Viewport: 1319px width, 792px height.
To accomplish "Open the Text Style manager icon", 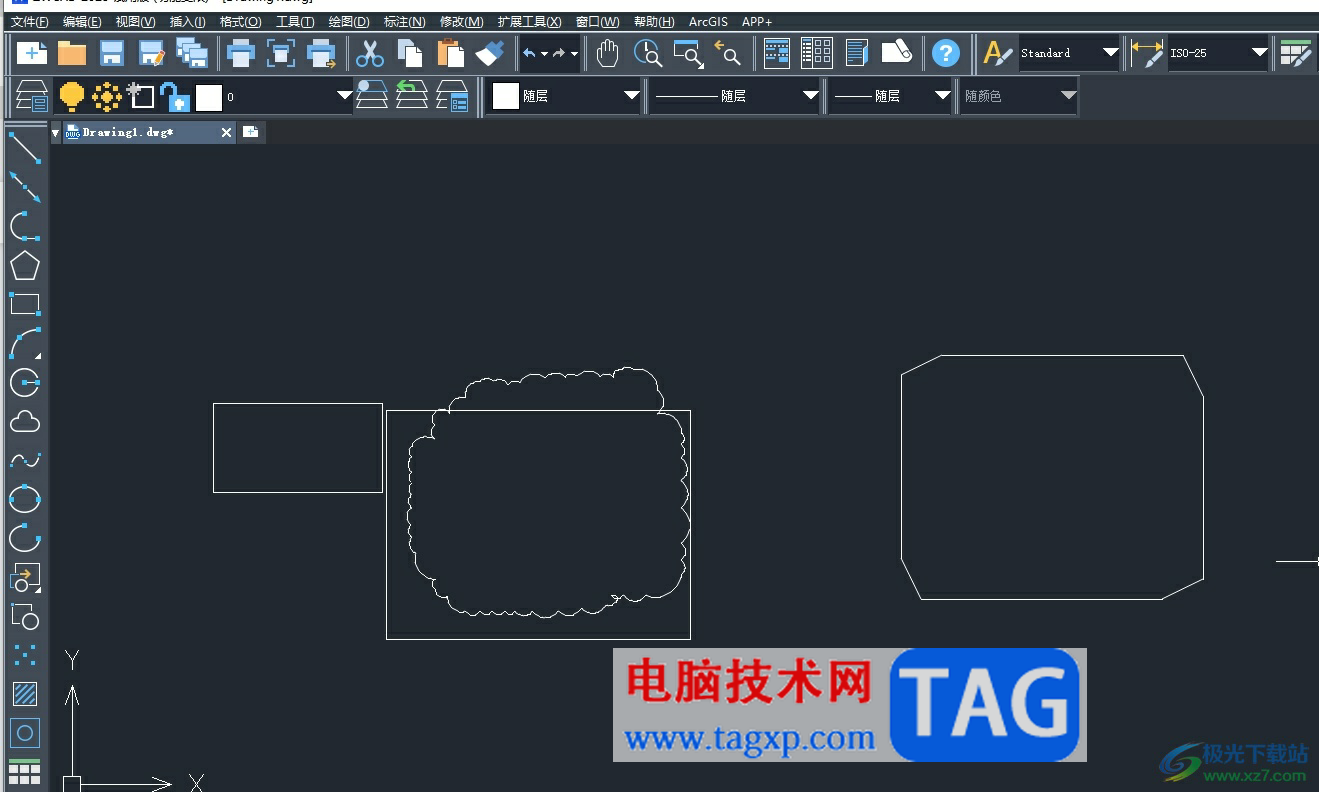I will pos(997,53).
